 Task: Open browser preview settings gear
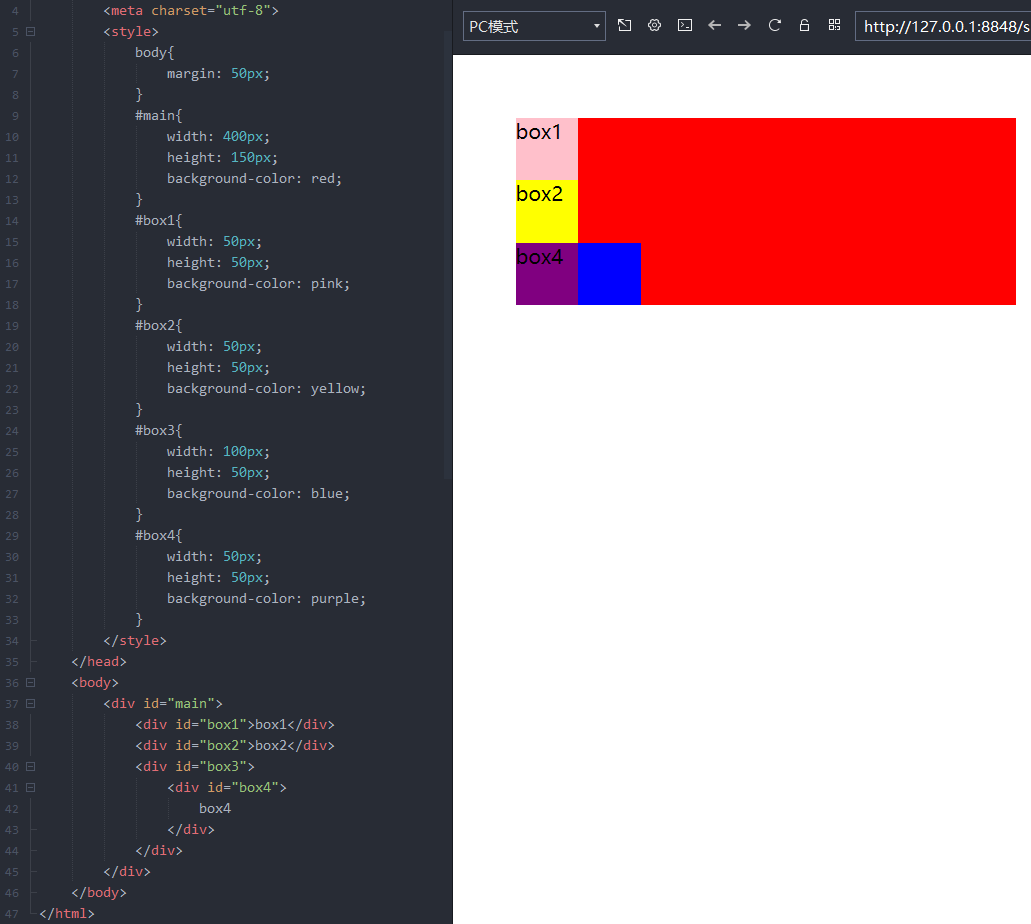coord(654,26)
